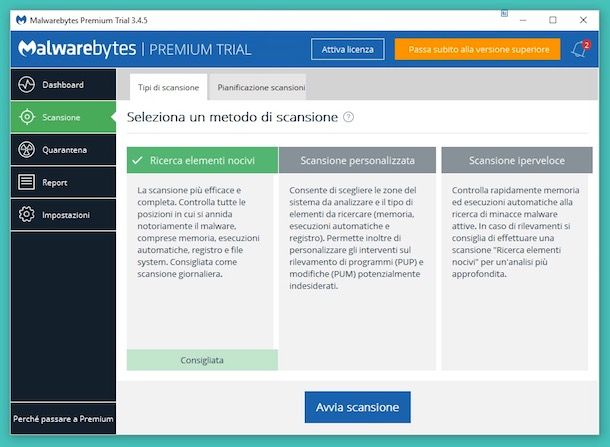Image resolution: width=610 pixels, height=447 pixels.
Task: Click the Consigliata label
Action: point(202,360)
